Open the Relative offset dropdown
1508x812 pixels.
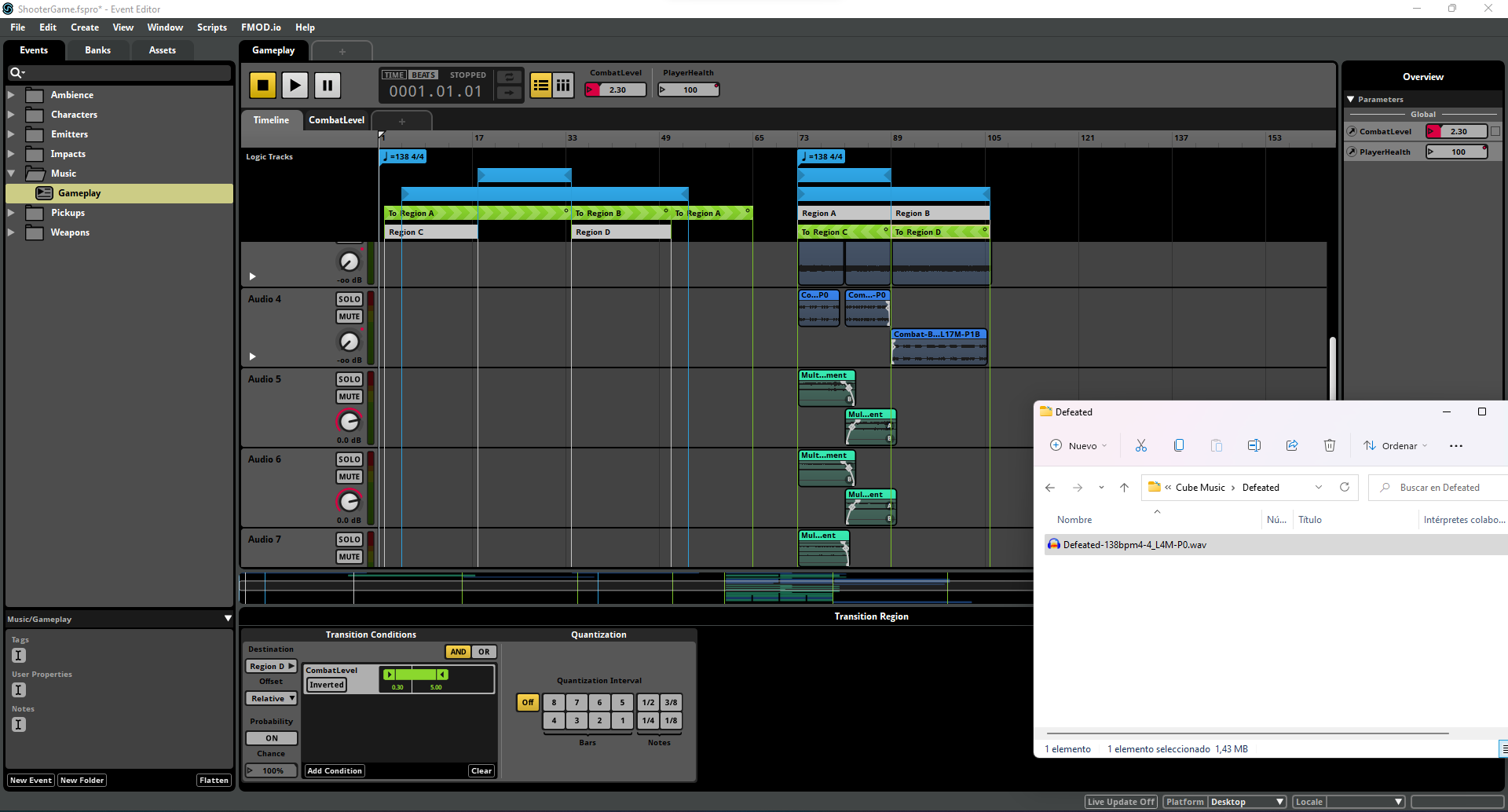(271, 698)
